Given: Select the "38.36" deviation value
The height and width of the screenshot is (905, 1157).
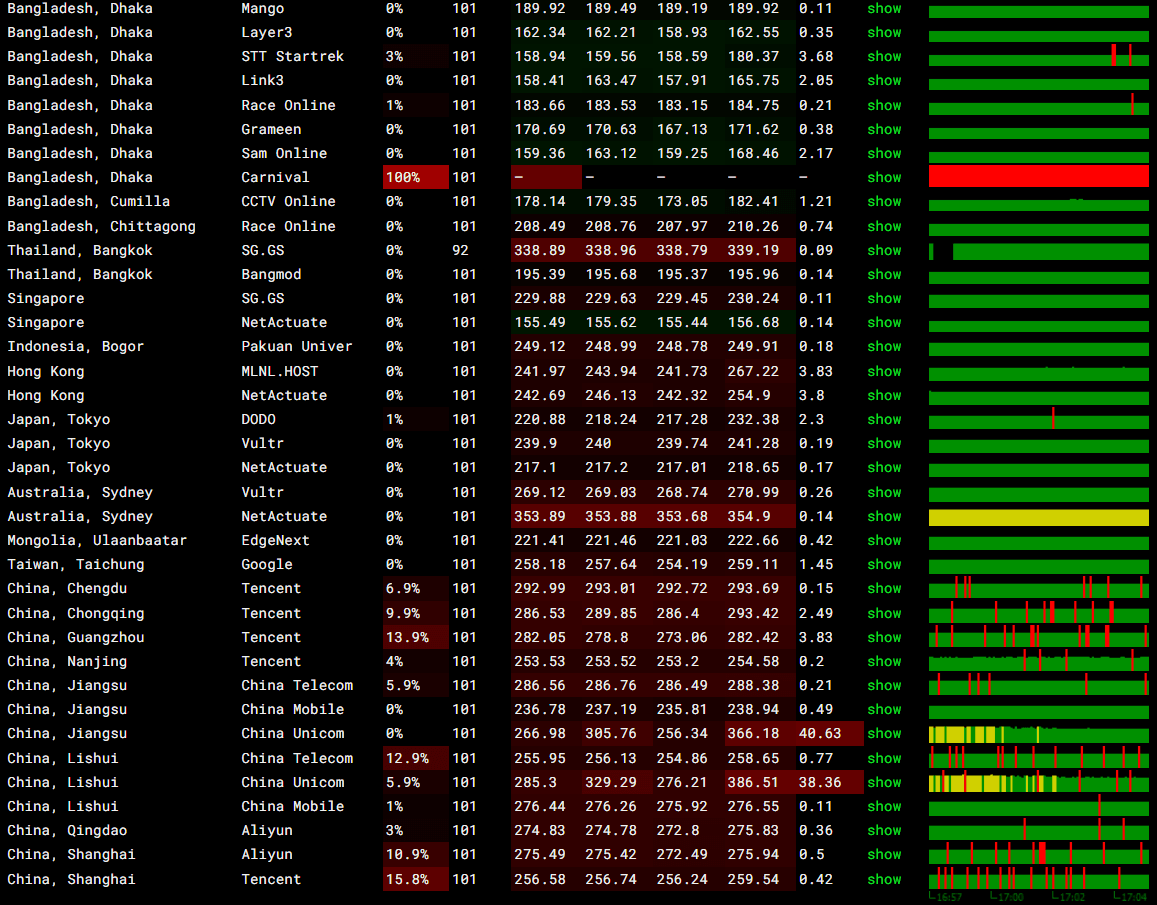Looking at the screenshot, I should (x=820, y=782).
